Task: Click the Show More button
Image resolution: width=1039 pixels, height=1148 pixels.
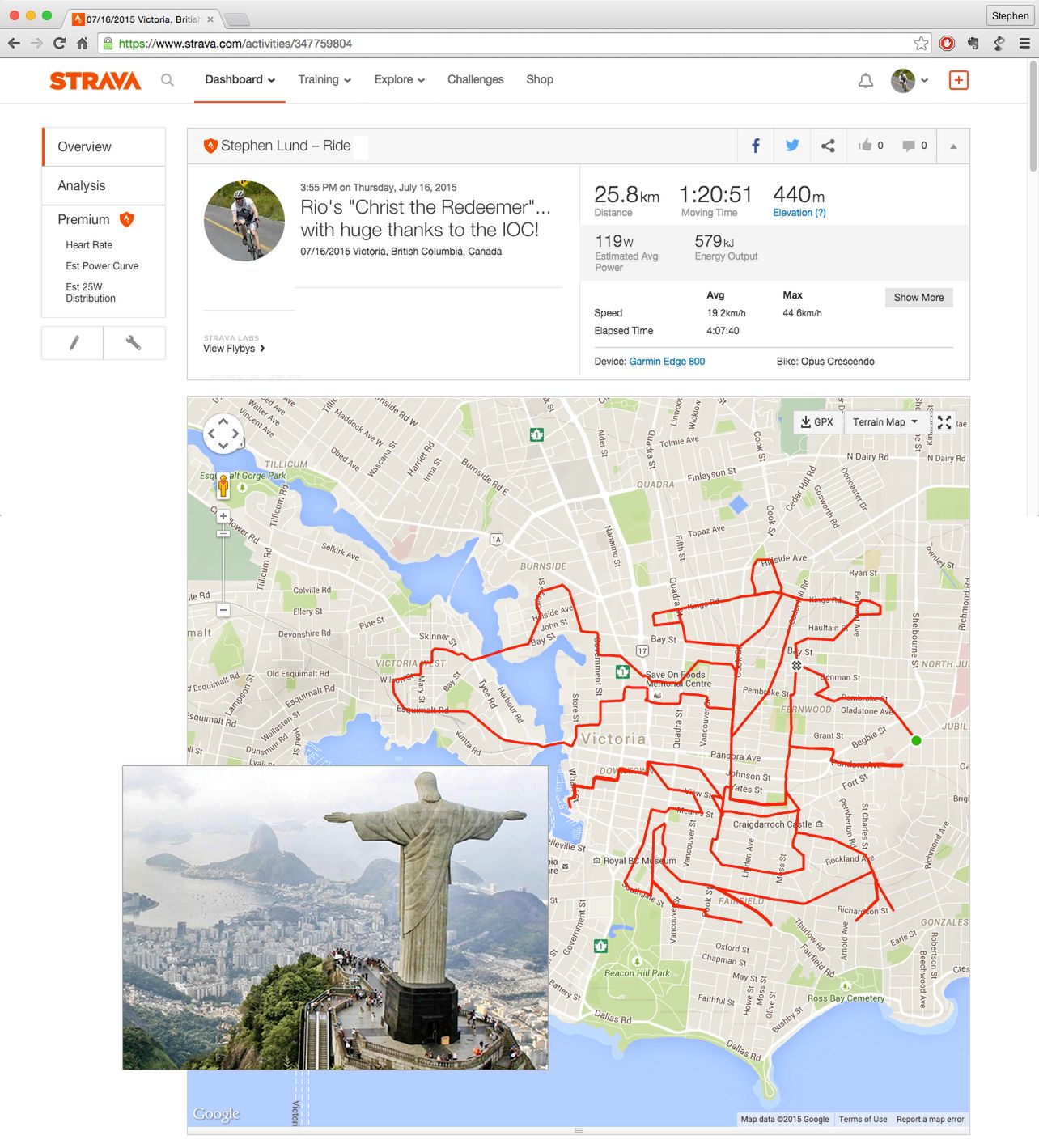Action: (x=918, y=298)
